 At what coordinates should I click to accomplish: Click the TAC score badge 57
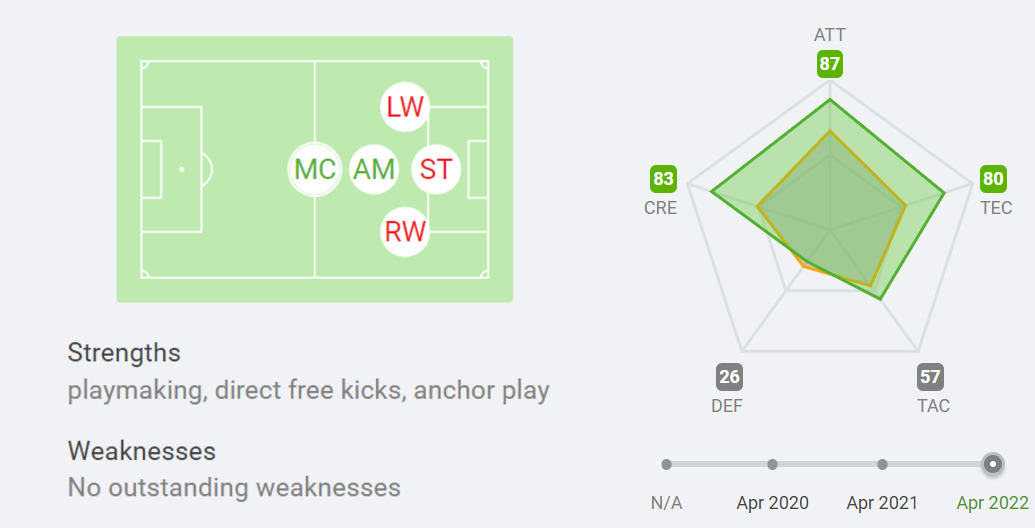point(931,377)
